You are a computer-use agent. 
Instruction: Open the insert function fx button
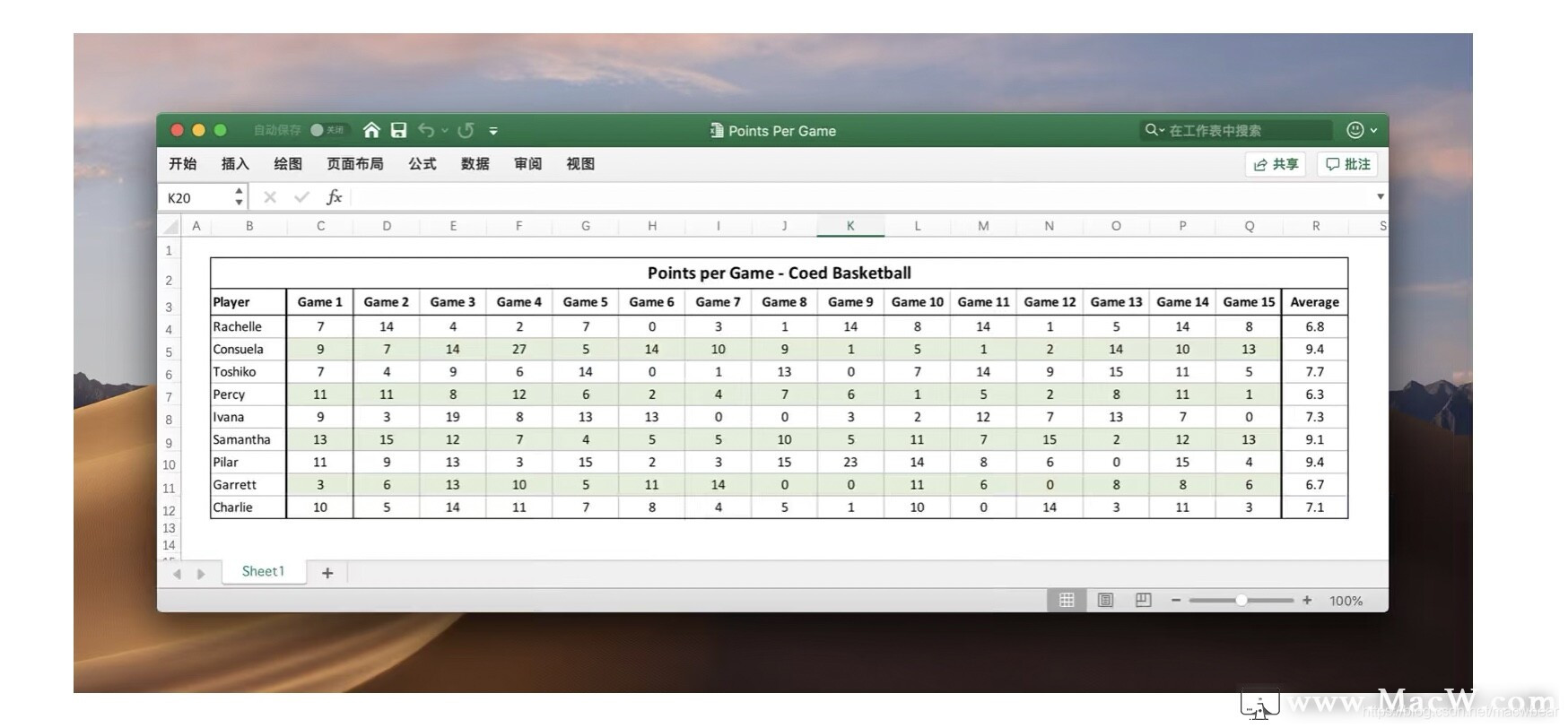[334, 197]
